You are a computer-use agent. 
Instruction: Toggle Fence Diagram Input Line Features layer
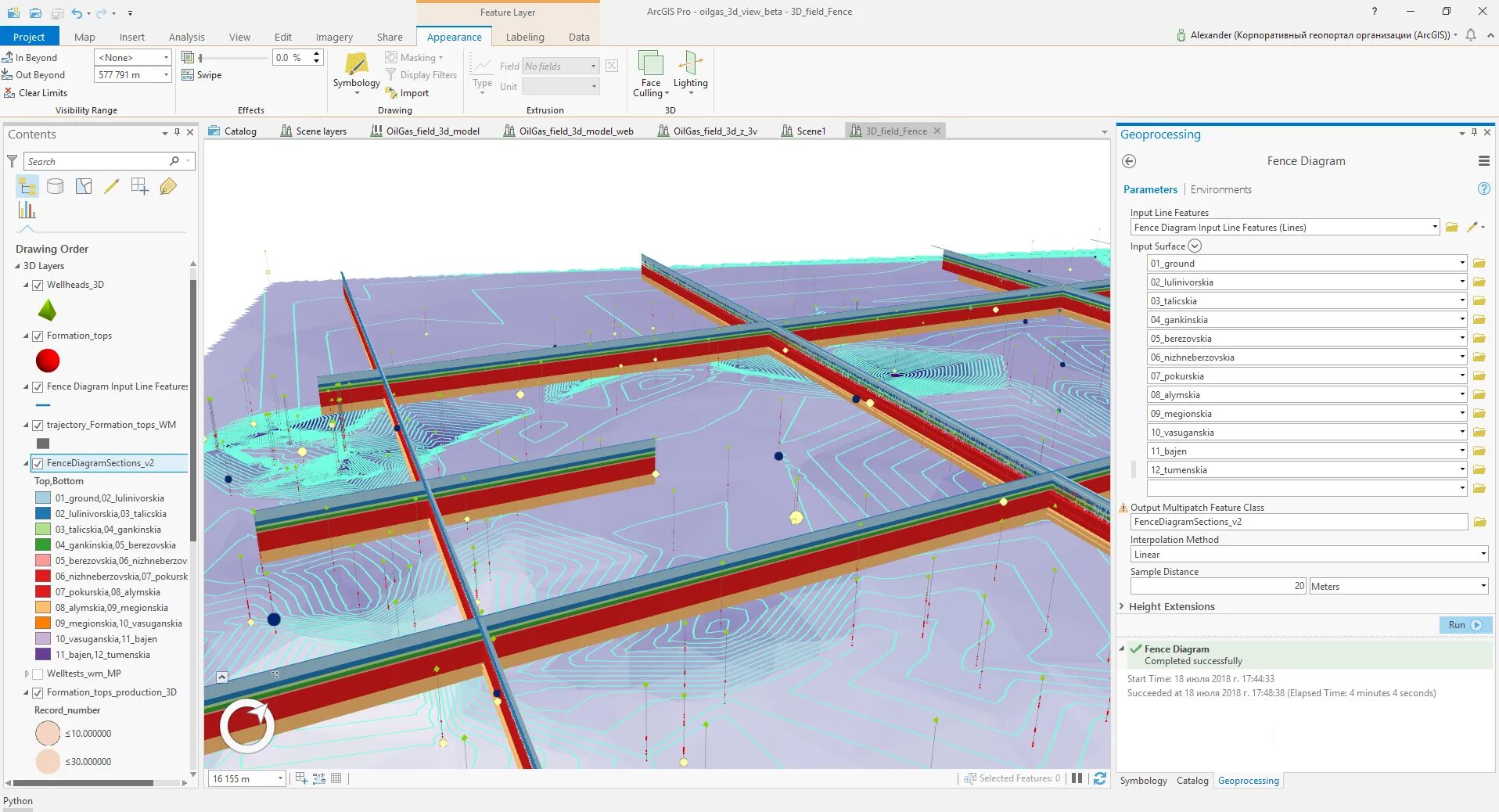pyautogui.click(x=38, y=387)
